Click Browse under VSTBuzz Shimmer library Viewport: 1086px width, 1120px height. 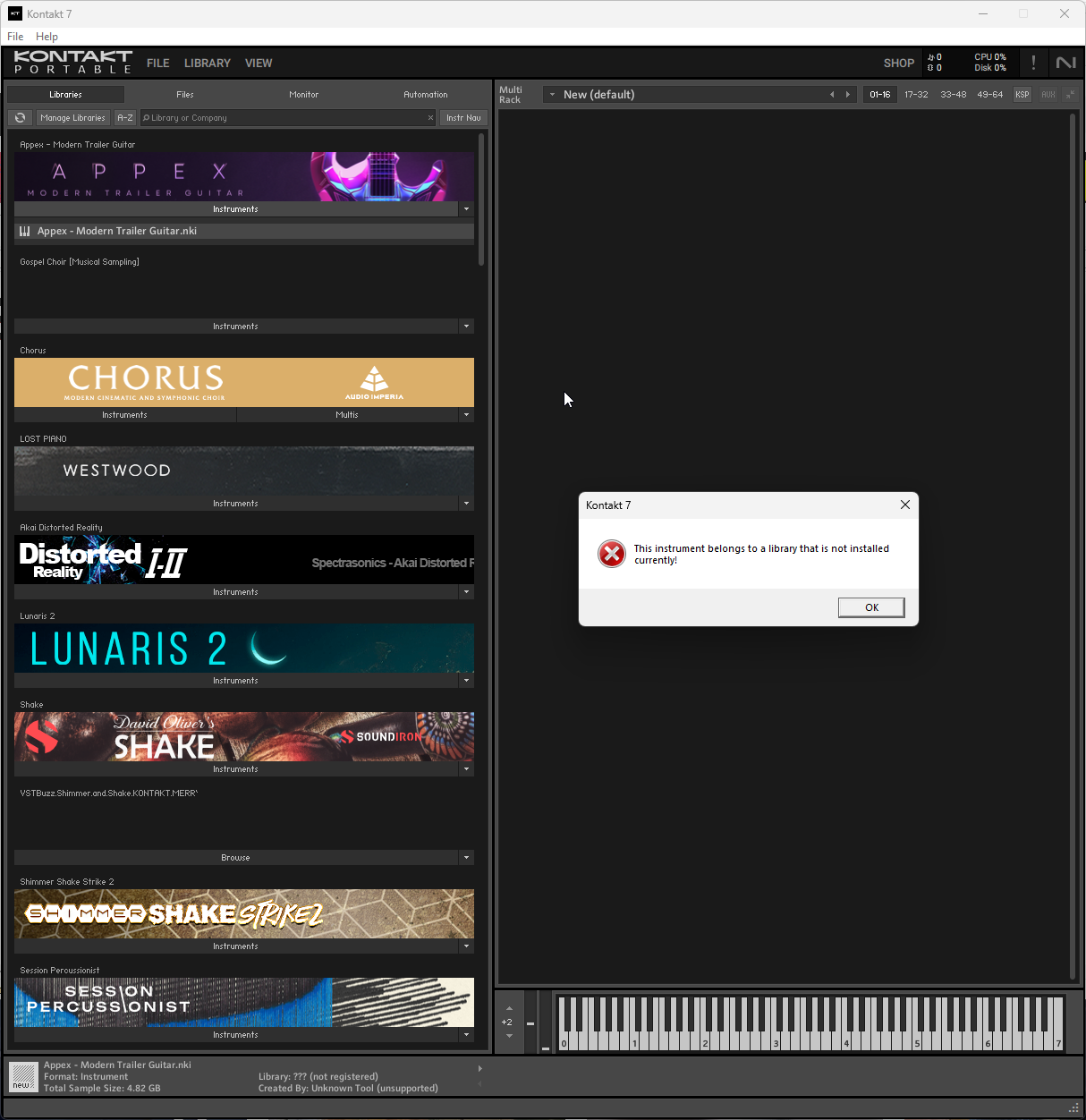point(236,857)
